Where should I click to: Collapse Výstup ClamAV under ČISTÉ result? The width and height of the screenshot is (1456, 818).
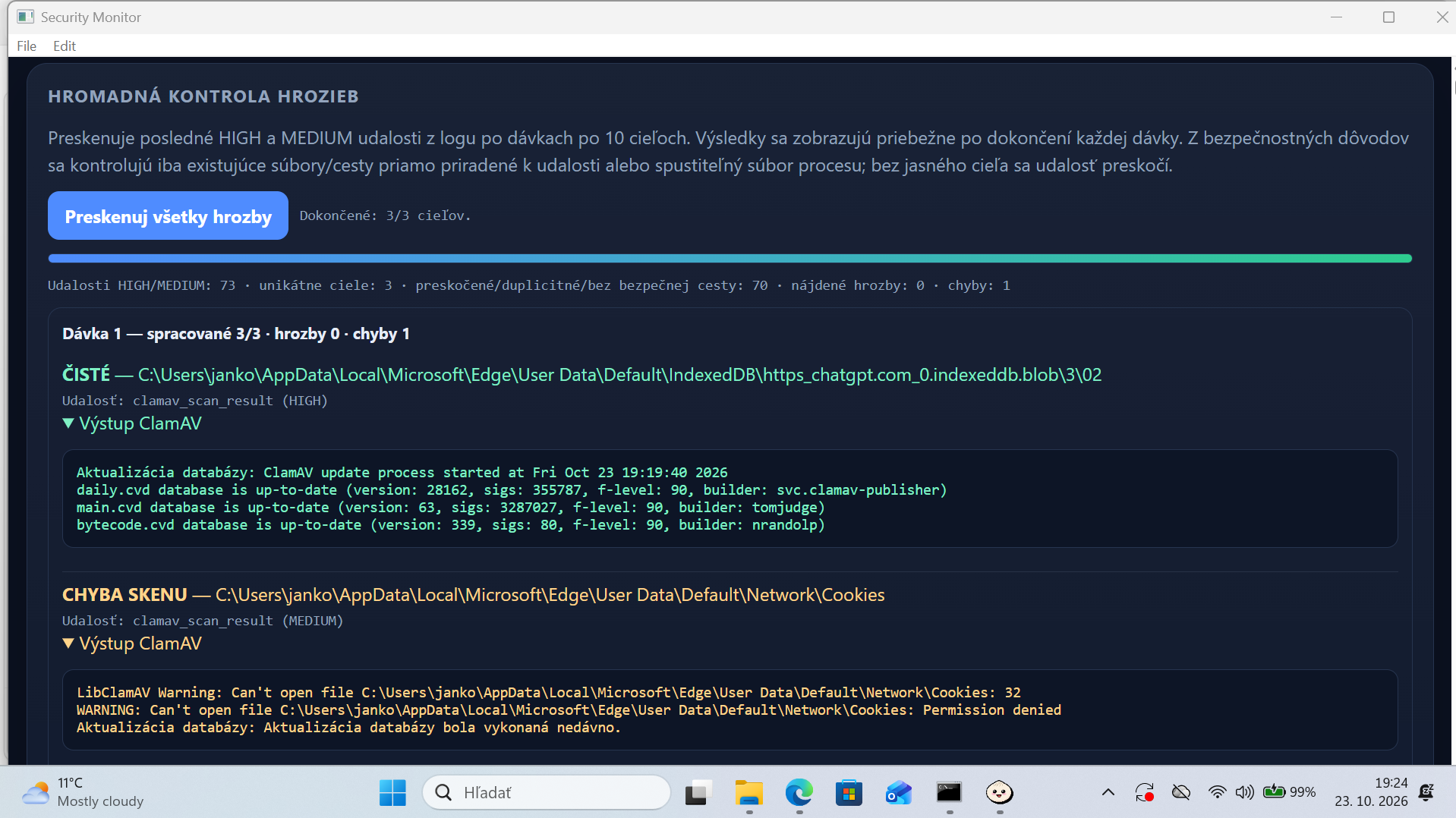click(x=132, y=423)
